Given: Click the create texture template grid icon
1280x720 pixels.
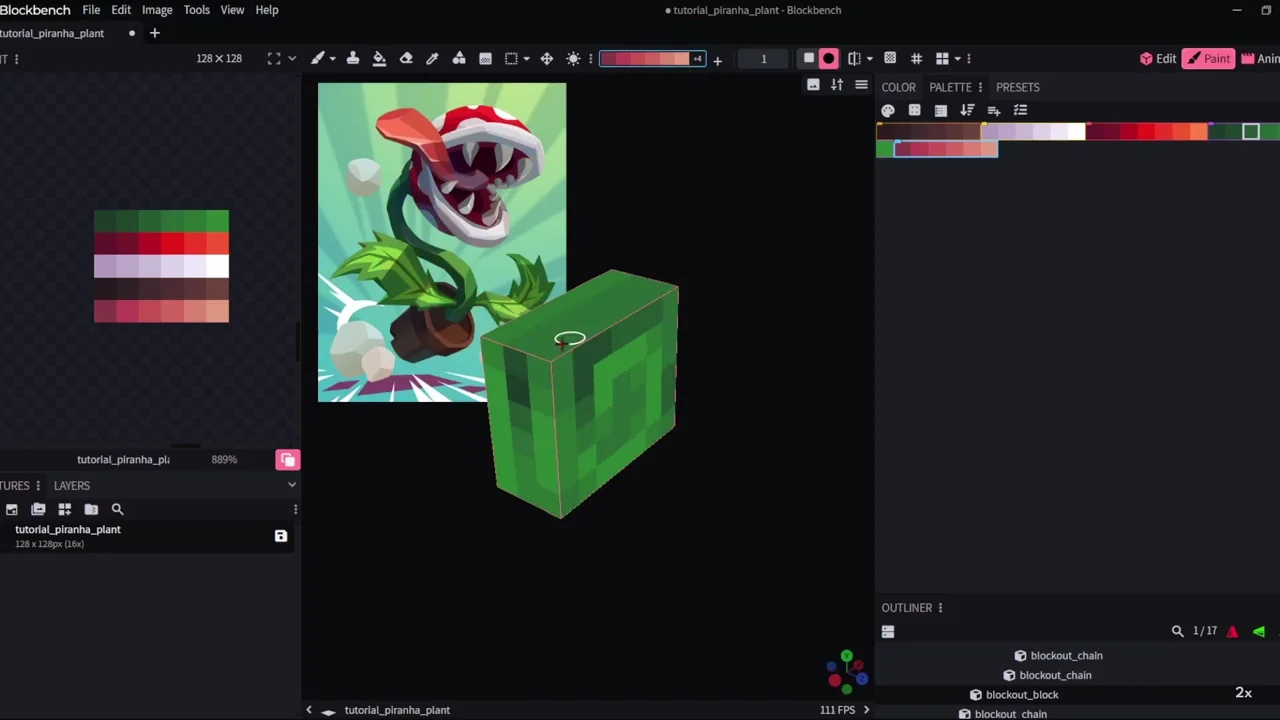Looking at the screenshot, I should point(65,509).
